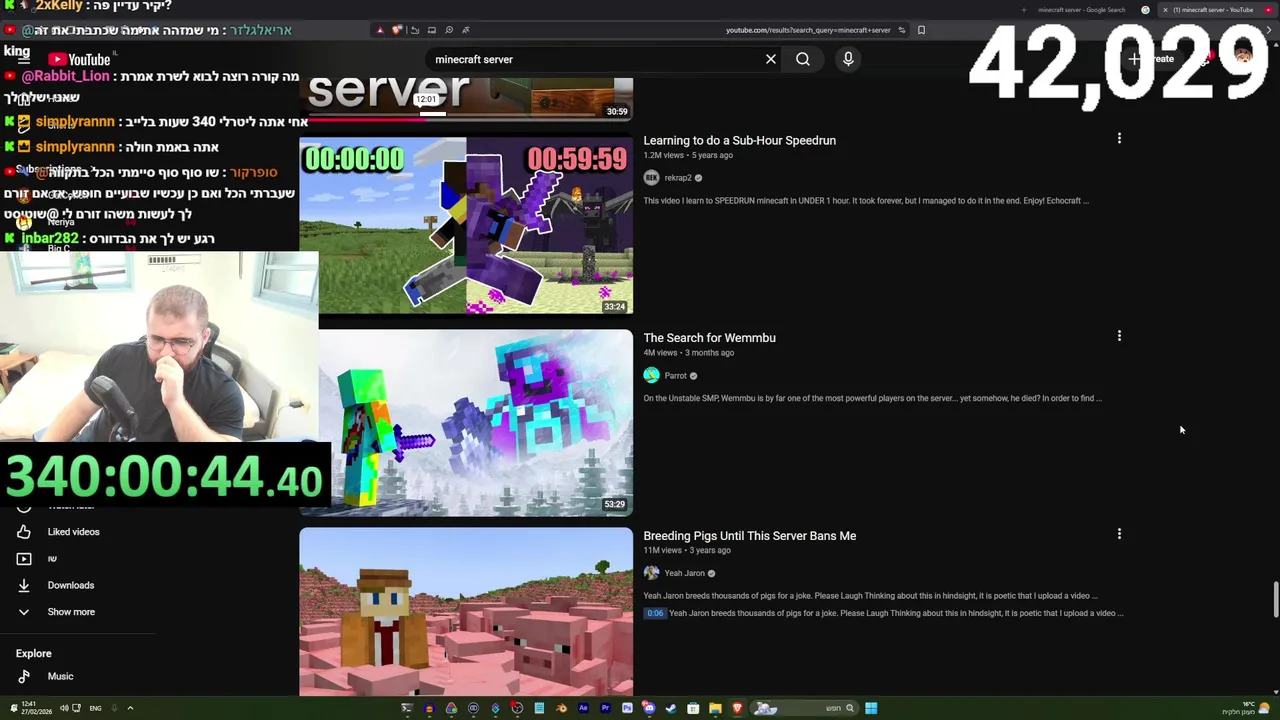
Task: Launch Blender from taskbar
Action: 562,708
